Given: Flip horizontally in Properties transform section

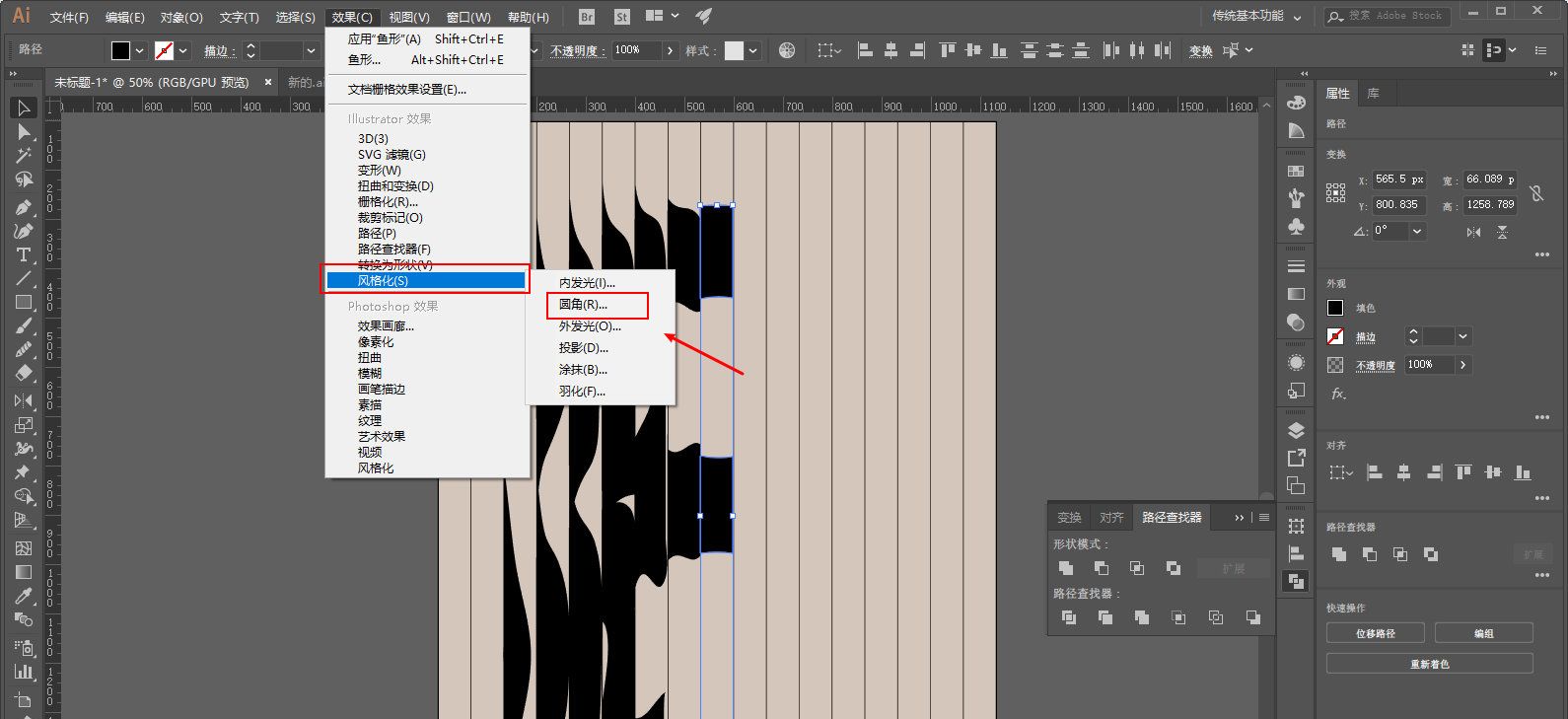Looking at the screenshot, I should 1473,232.
